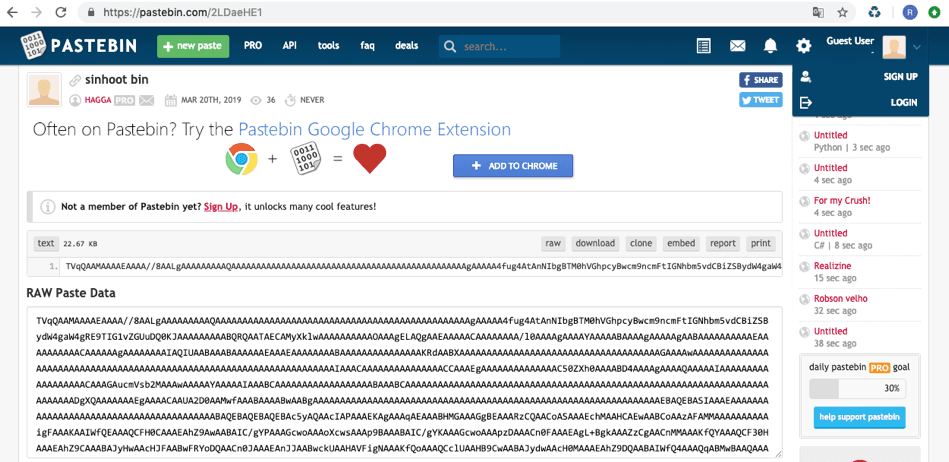Clone this paste
Screen dimensions: 949x462
tap(641, 243)
